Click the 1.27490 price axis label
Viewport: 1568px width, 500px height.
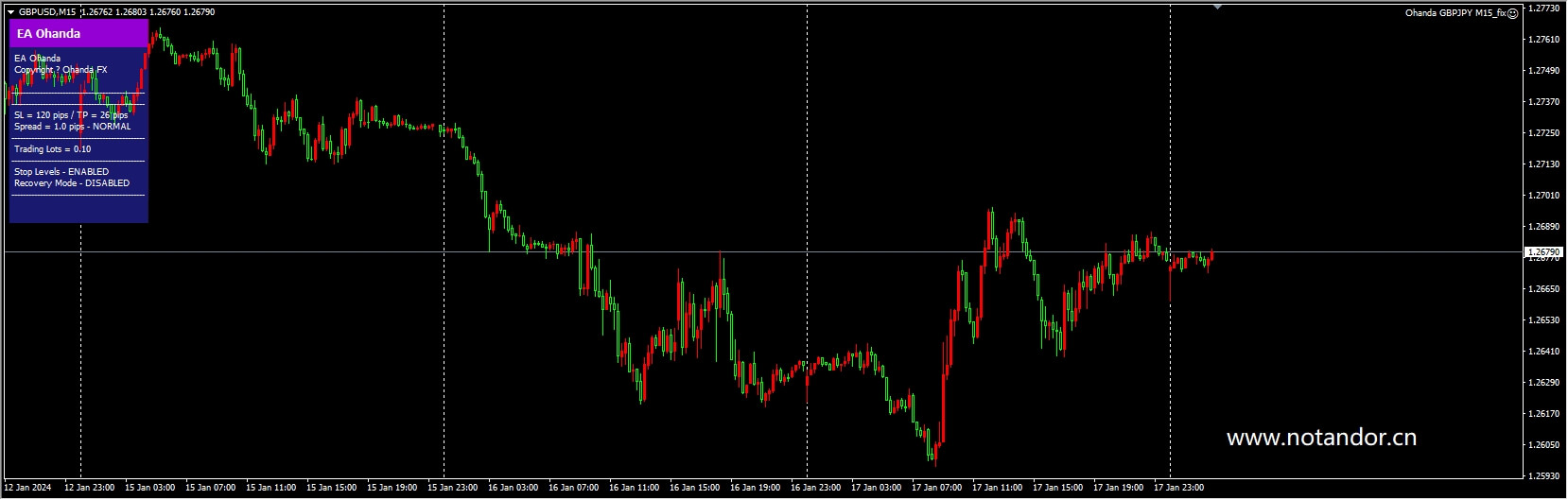tap(1544, 71)
